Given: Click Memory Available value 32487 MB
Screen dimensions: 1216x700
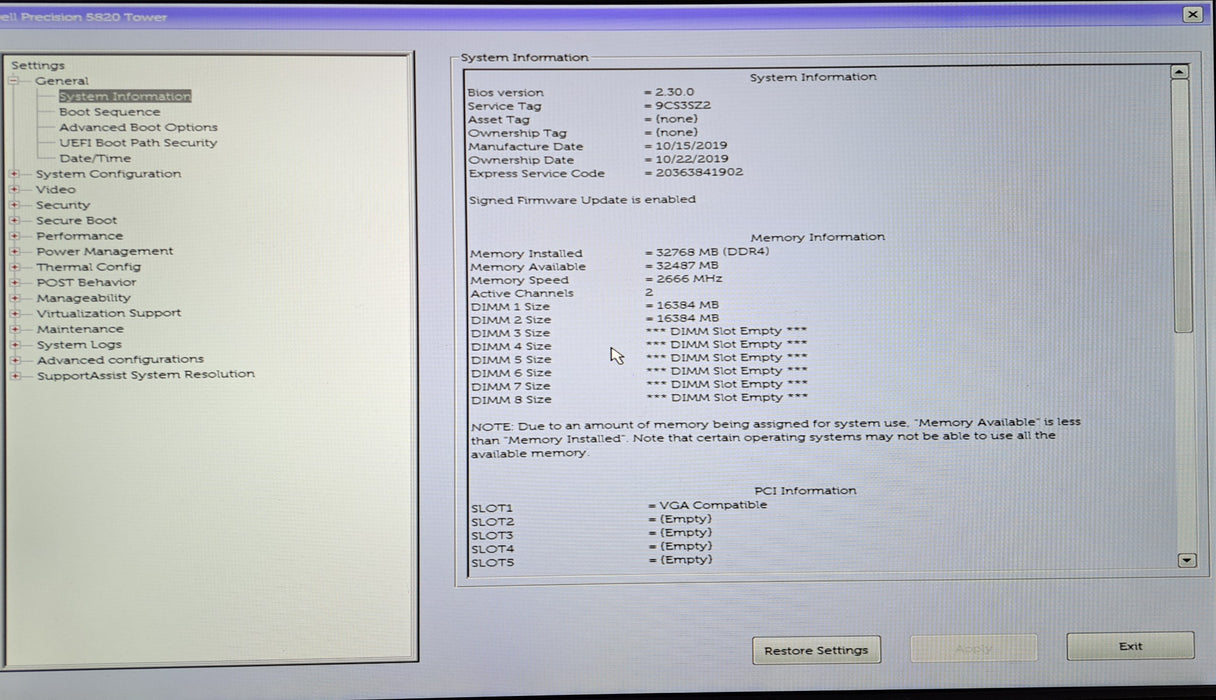Looking at the screenshot, I should [687, 266].
